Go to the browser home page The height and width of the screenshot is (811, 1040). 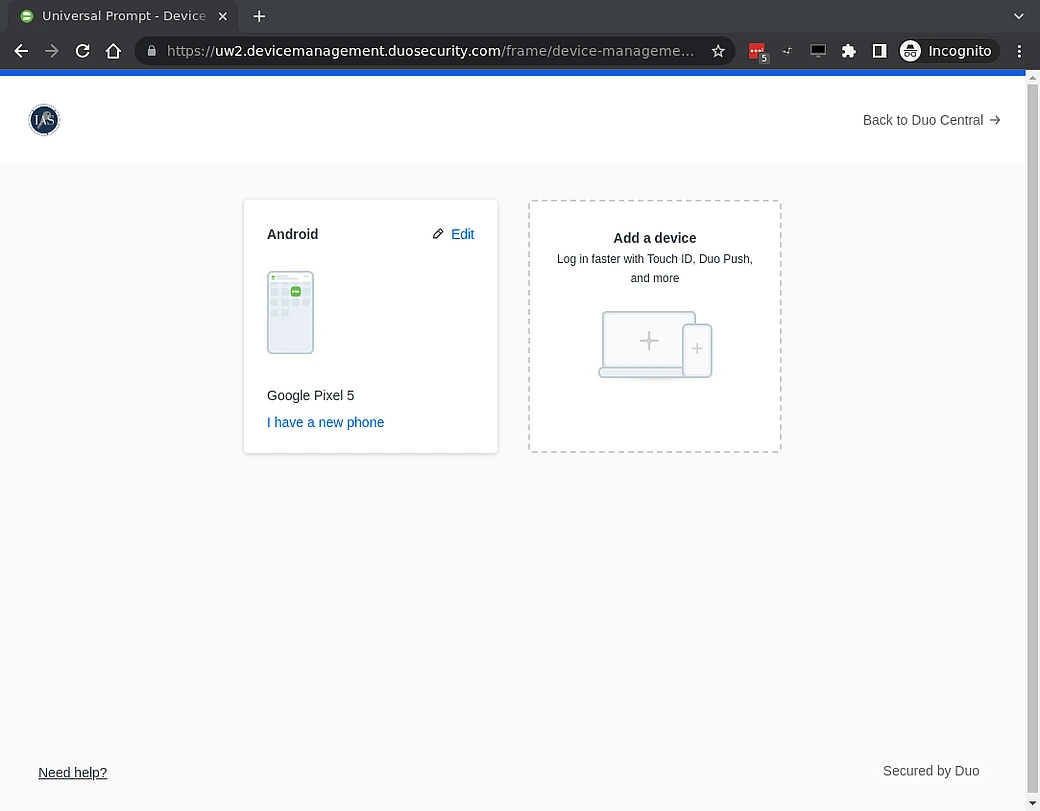coord(113,51)
